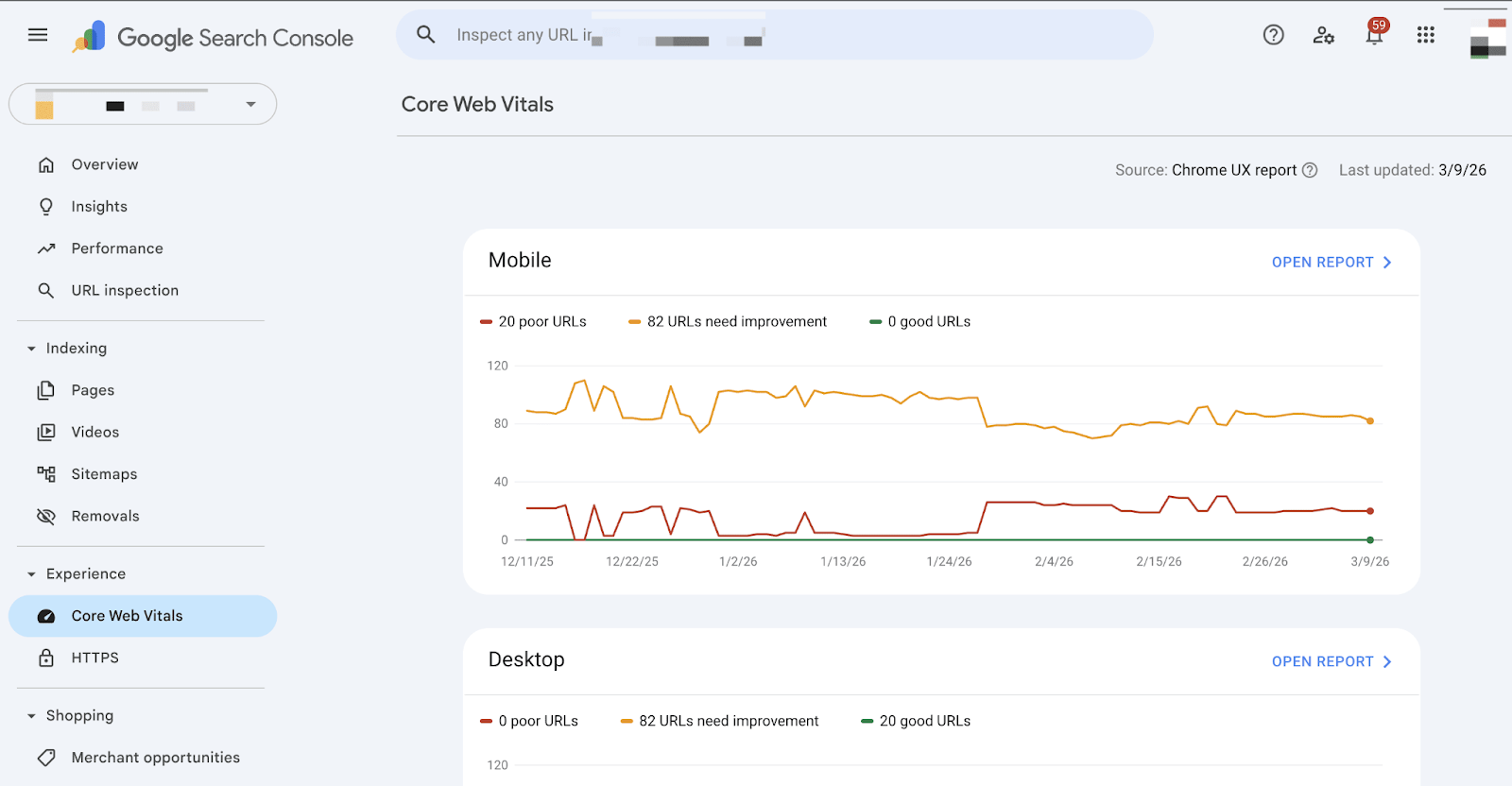This screenshot has height=786, width=1512.
Task: Click the Performance trend icon
Action: click(x=46, y=248)
